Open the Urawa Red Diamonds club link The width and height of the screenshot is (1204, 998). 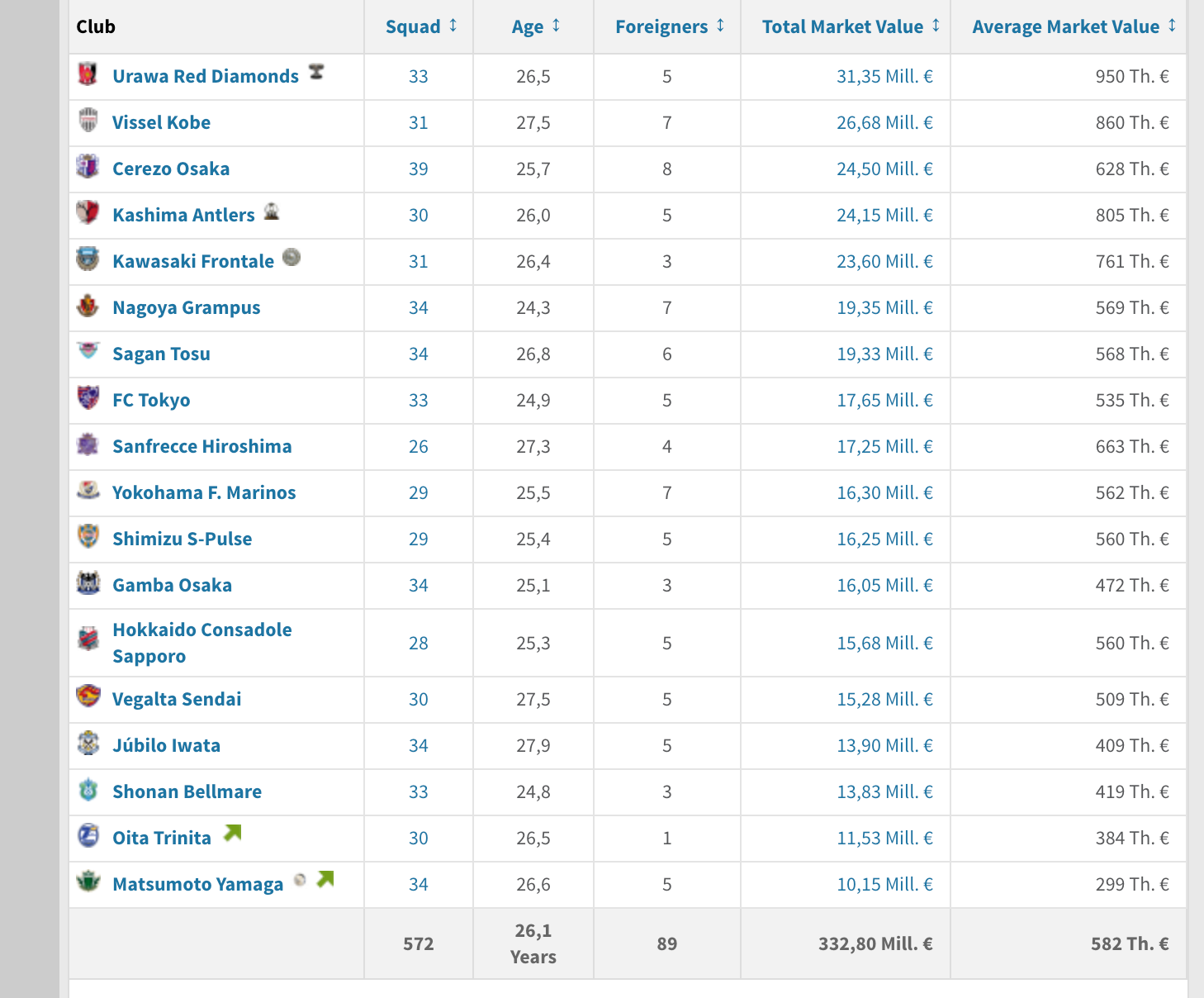point(206,76)
